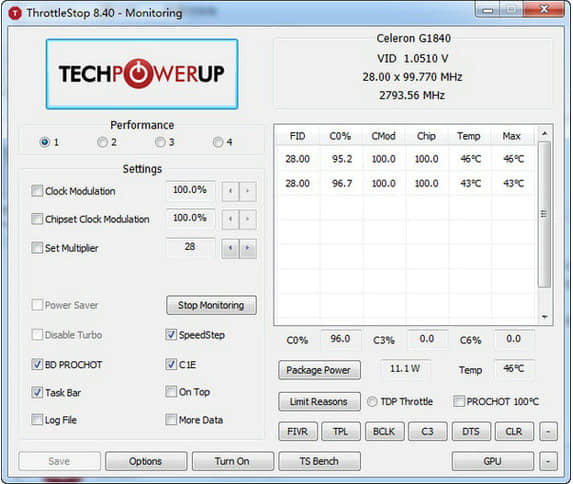Select performance profile 4
The height and width of the screenshot is (484, 573).
click(x=218, y=142)
